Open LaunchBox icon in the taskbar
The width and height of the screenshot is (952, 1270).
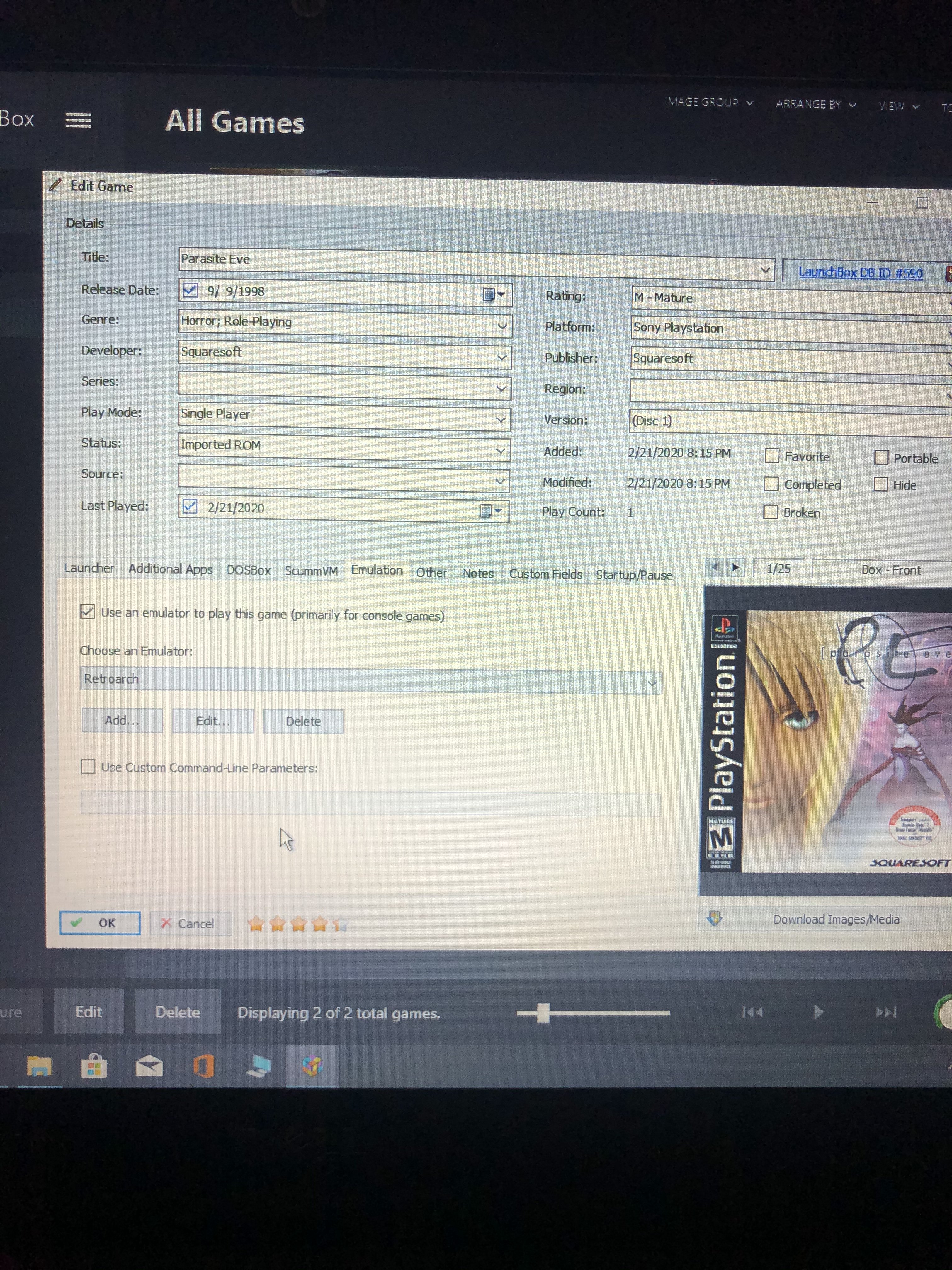click(x=312, y=1066)
